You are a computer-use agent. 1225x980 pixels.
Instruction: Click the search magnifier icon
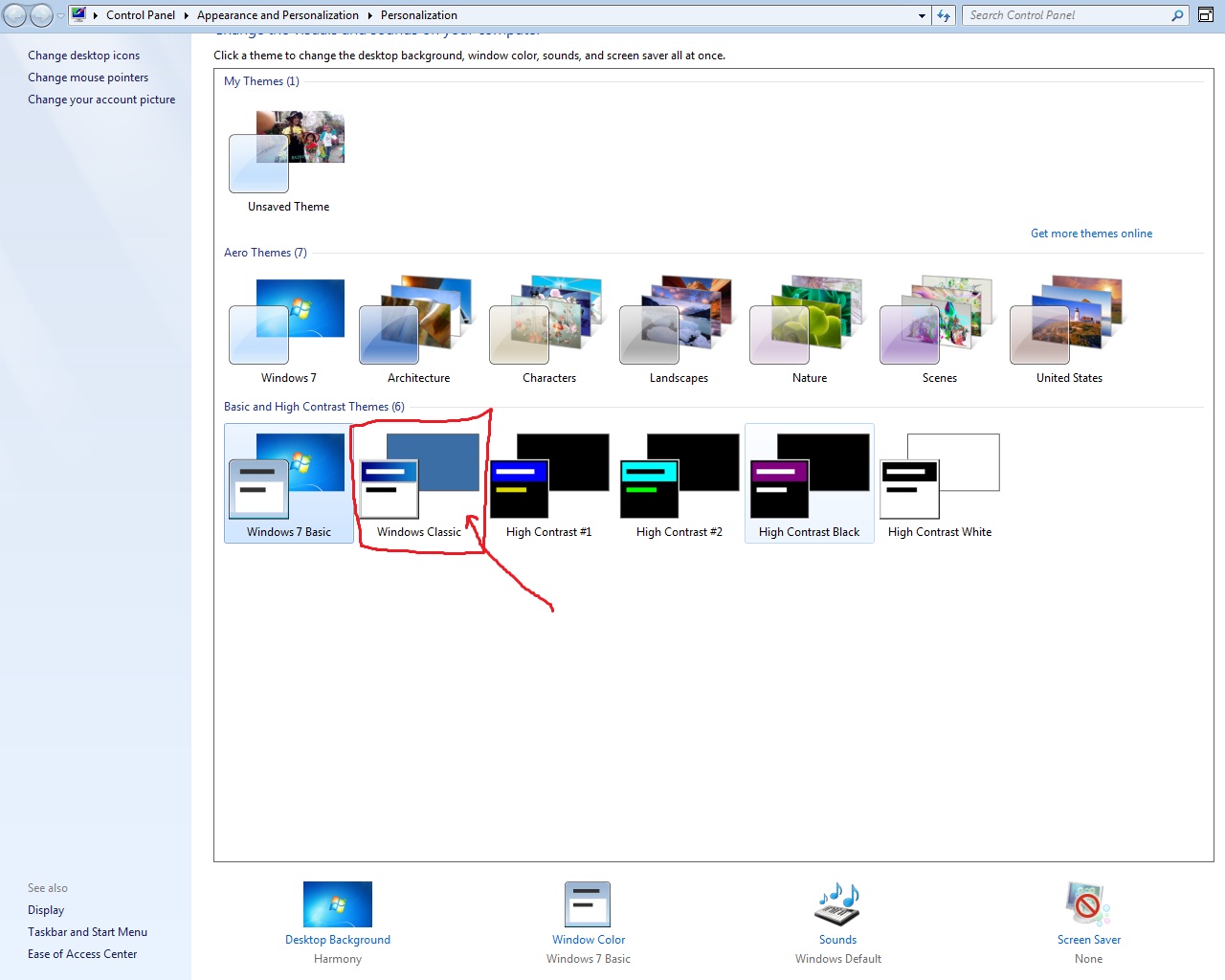click(x=1178, y=14)
